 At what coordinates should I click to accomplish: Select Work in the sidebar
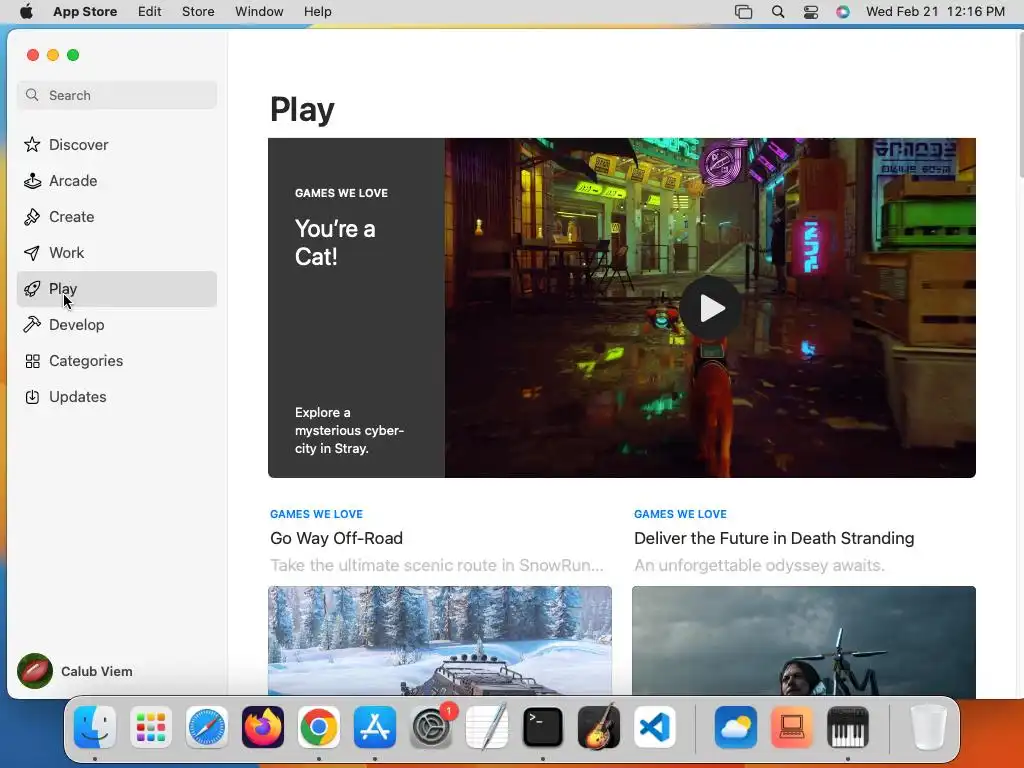coord(117,253)
